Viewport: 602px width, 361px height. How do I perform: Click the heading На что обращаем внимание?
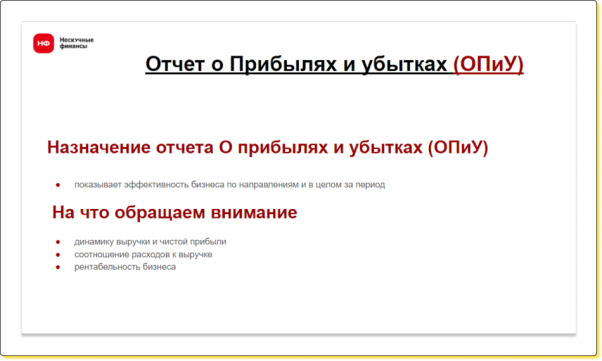175,212
